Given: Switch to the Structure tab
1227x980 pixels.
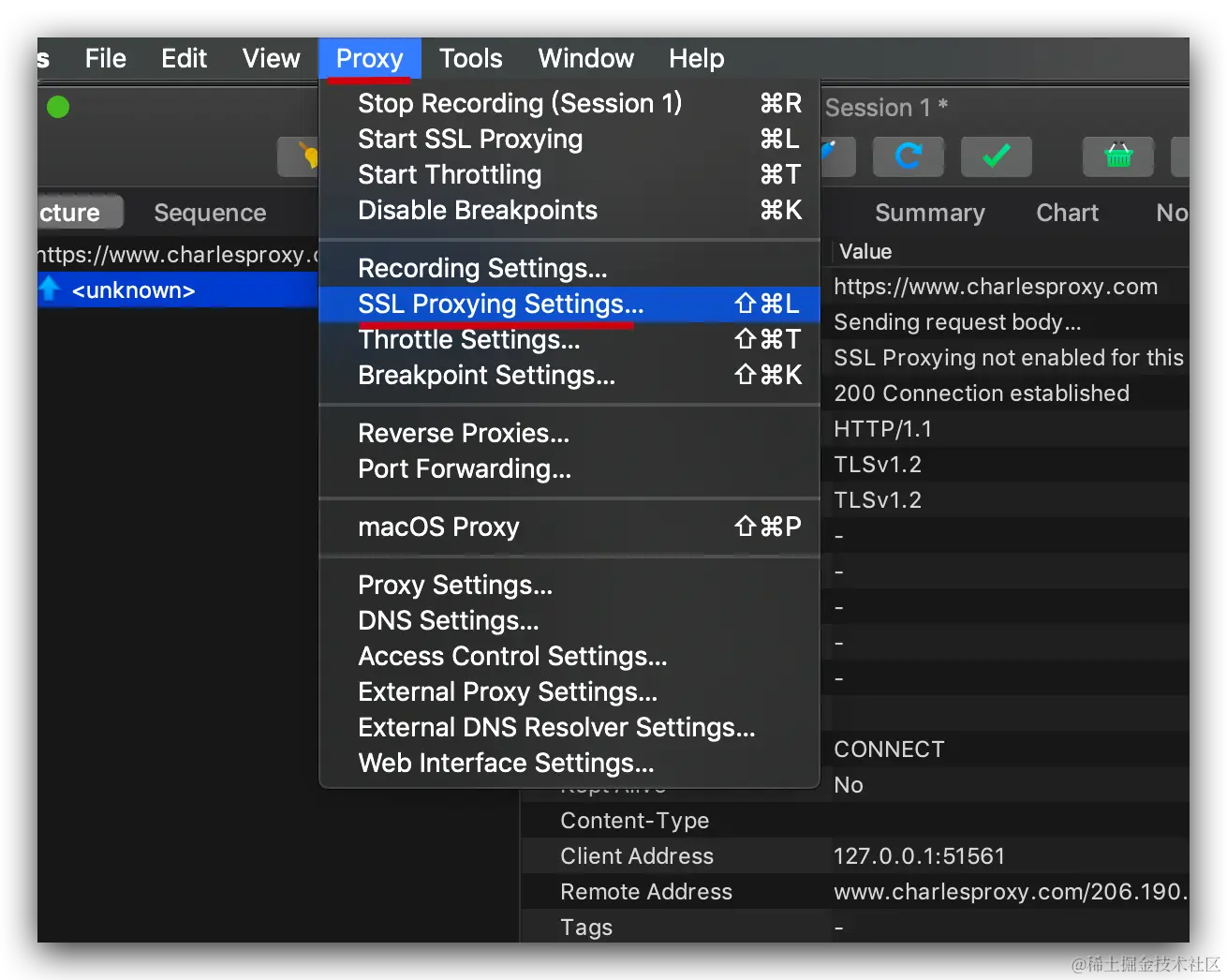Looking at the screenshot, I should [79, 213].
